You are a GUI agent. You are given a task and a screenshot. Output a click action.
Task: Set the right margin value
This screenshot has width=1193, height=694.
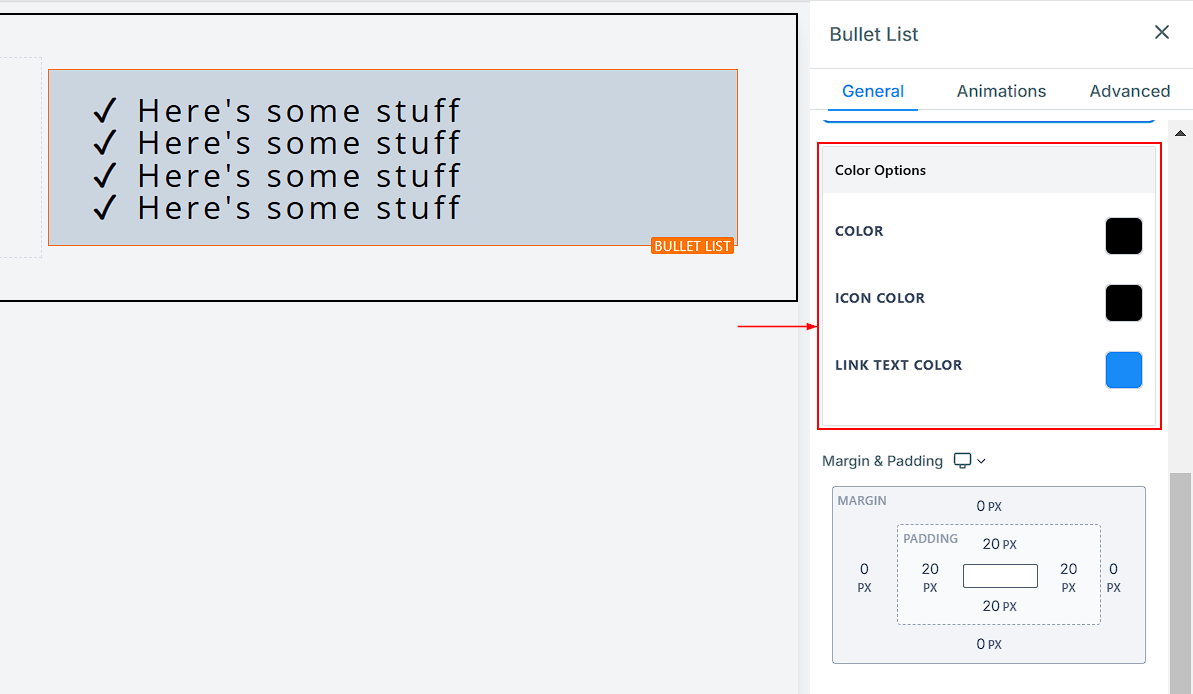[x=1113, y=570]
